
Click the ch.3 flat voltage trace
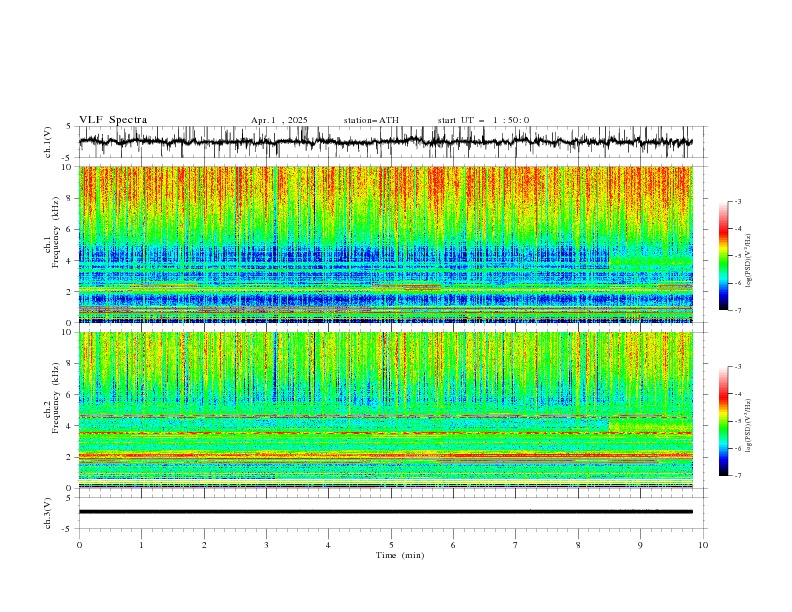click(385, 512)
